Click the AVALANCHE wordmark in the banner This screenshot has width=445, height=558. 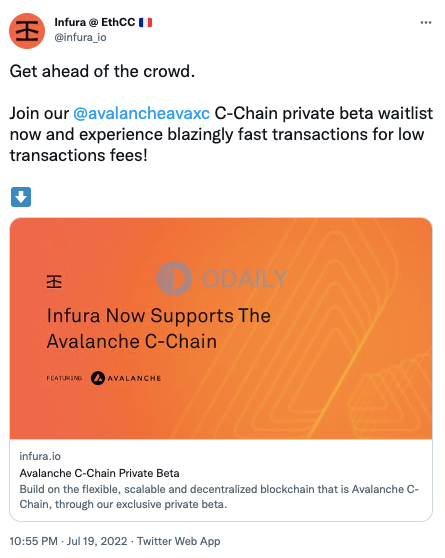[x=135, y=378]
